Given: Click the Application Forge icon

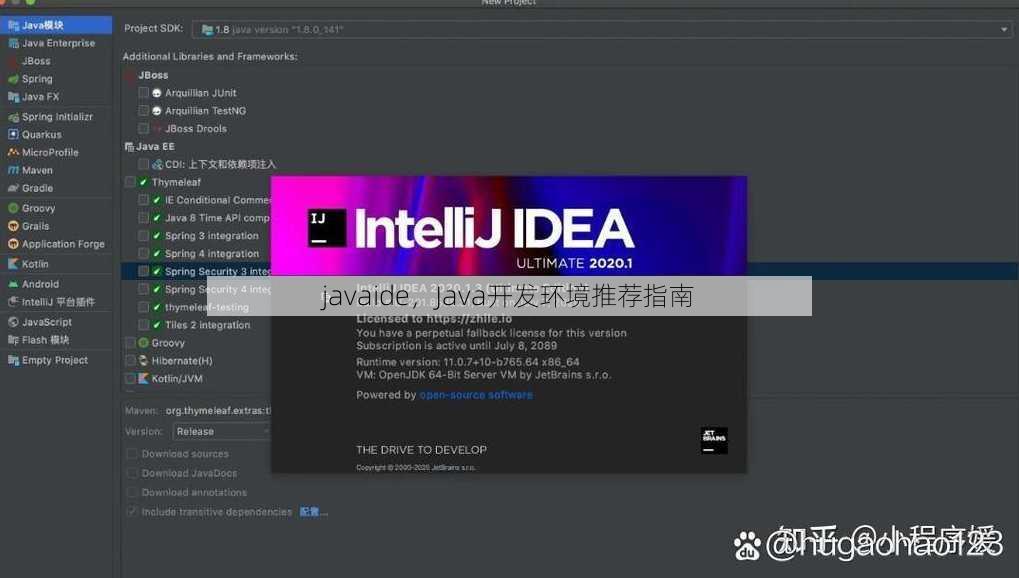Looking at the screenshot, I should 13,244.
